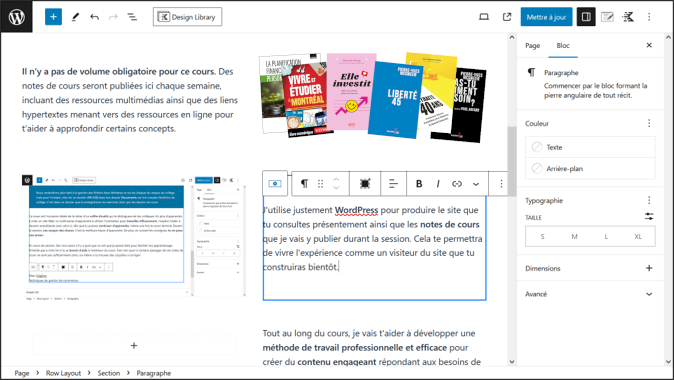This screenshot has width=674, height=380.
Task: Click the paragraph block type icon
Action: click(304, 184)
